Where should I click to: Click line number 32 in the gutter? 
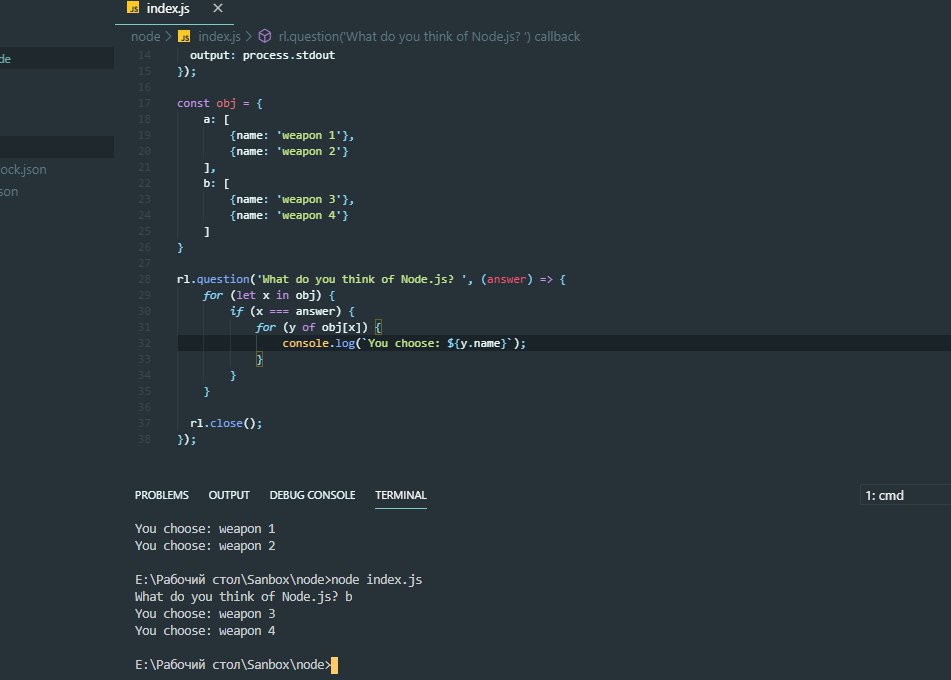[144, 343]
